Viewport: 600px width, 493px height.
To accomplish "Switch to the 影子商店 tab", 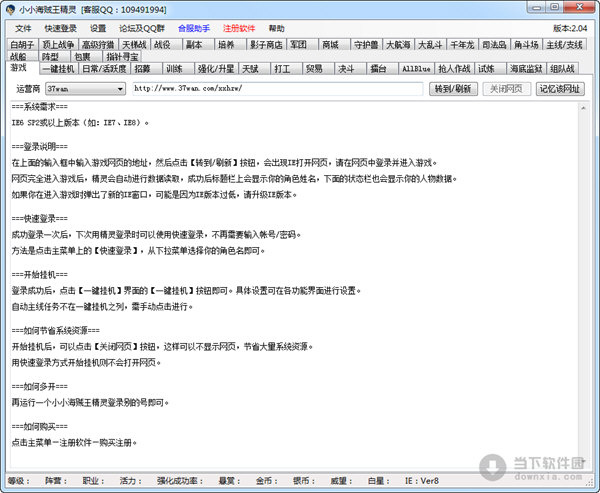I will (266, 45).
